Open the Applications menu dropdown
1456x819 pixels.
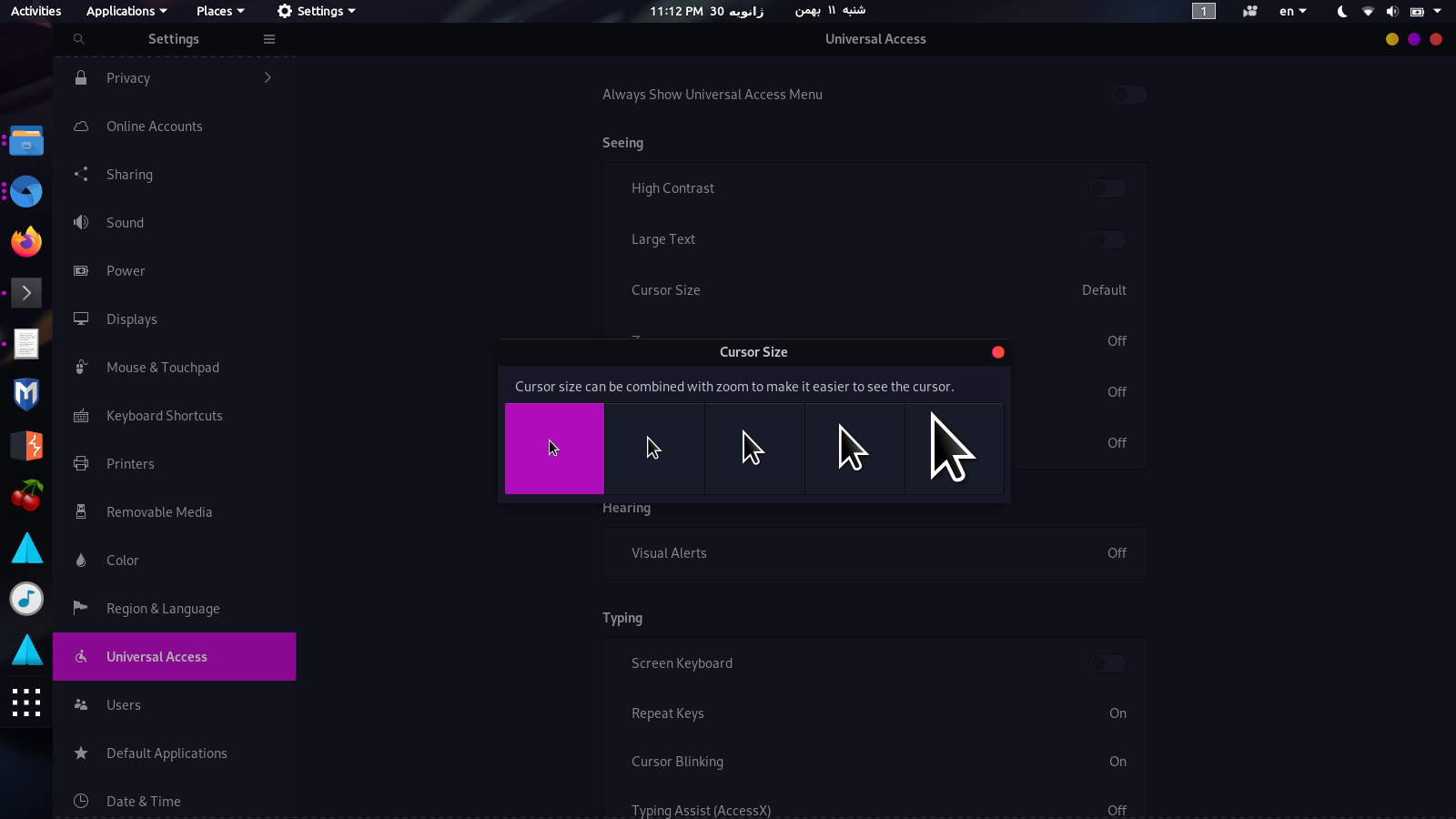click(x=126, y=11)
